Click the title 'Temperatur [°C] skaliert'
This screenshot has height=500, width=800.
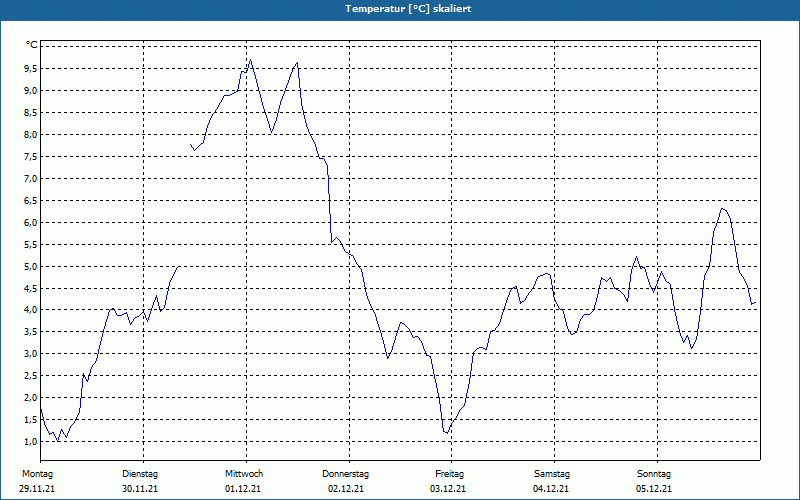click(x=408, y=9)
